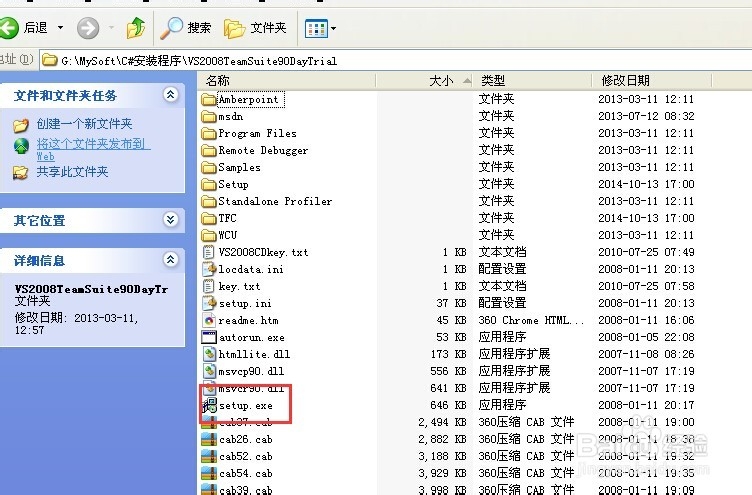Image resolution: width=752 pixels, height=495 pixels.
Task: Click the address bar path field
Action: point(395,60)
